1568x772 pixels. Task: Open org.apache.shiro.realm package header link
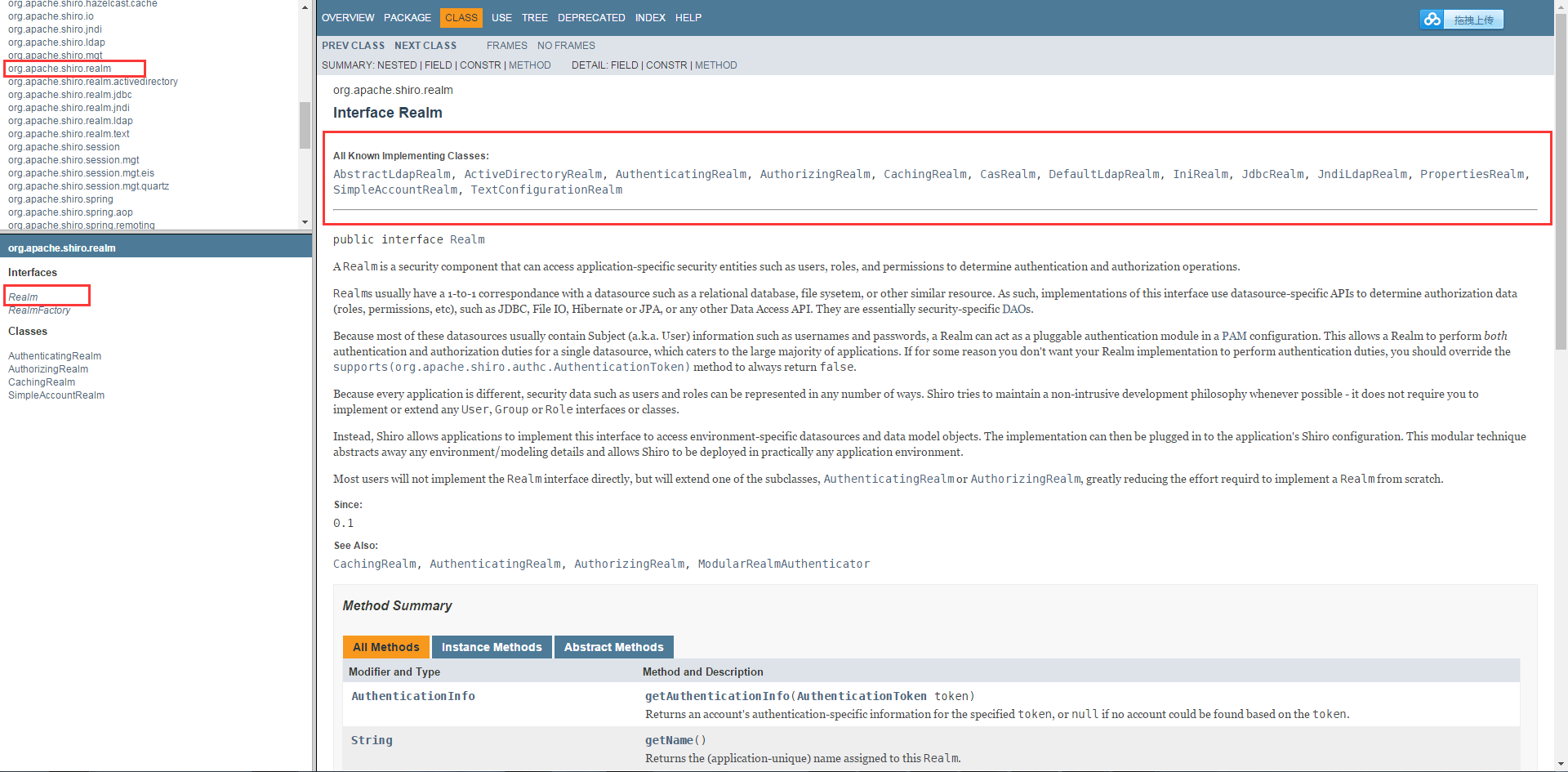point(61,248)
